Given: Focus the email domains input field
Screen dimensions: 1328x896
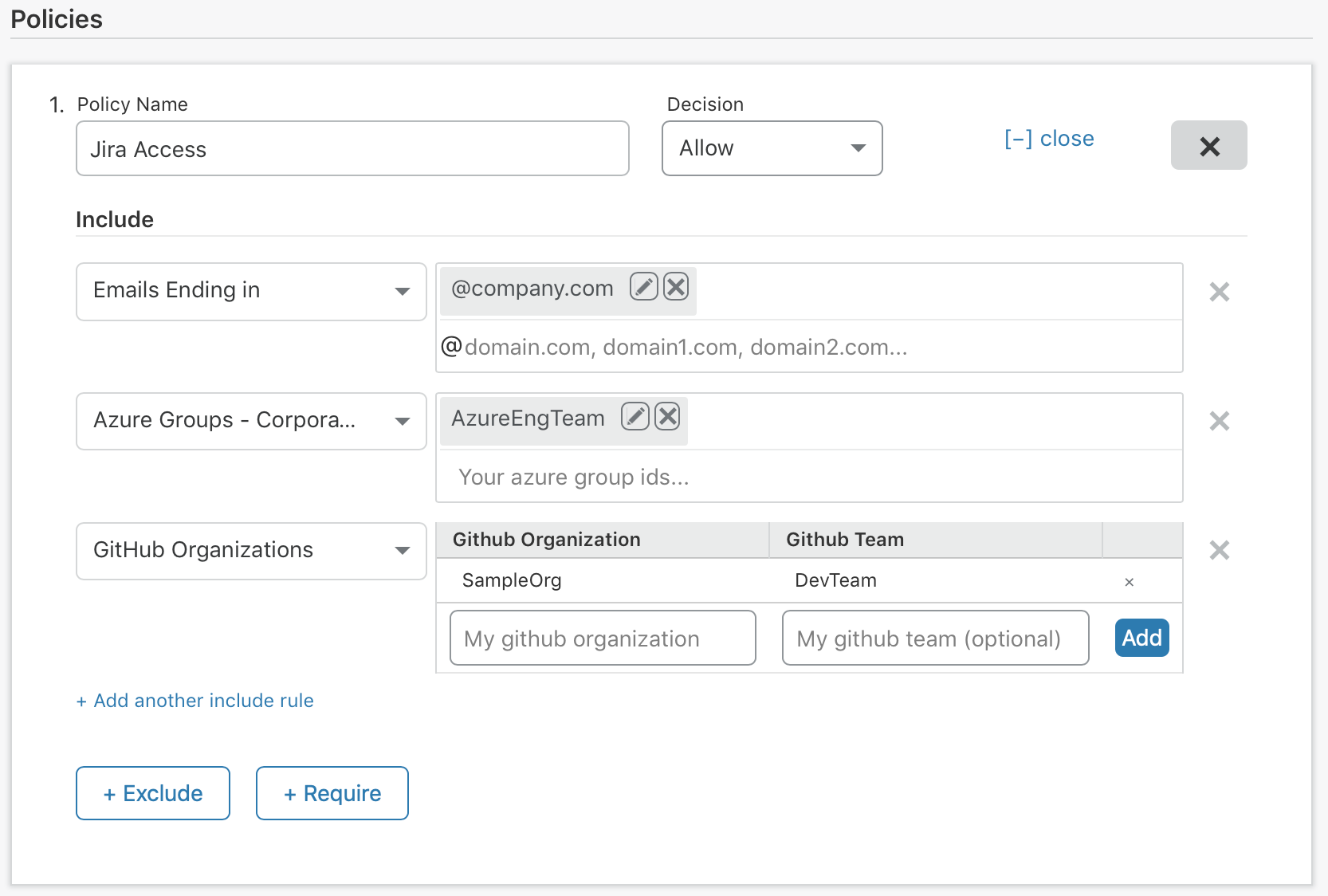Looking at the screenshot, I should pos(809,347).
